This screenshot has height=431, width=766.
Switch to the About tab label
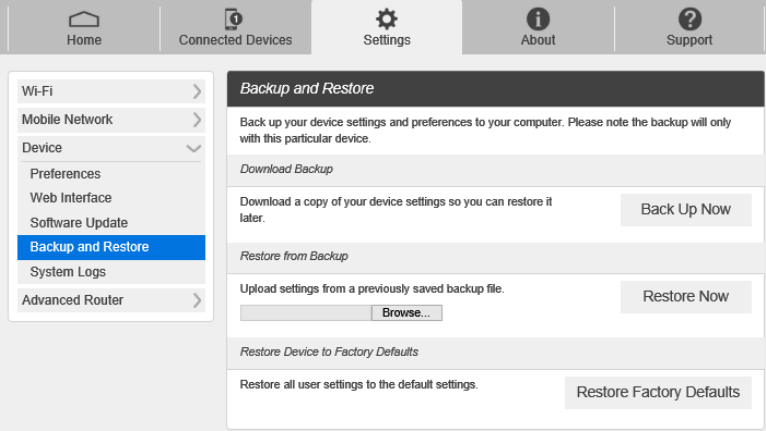pyautogui.click(x=538, y=40)
